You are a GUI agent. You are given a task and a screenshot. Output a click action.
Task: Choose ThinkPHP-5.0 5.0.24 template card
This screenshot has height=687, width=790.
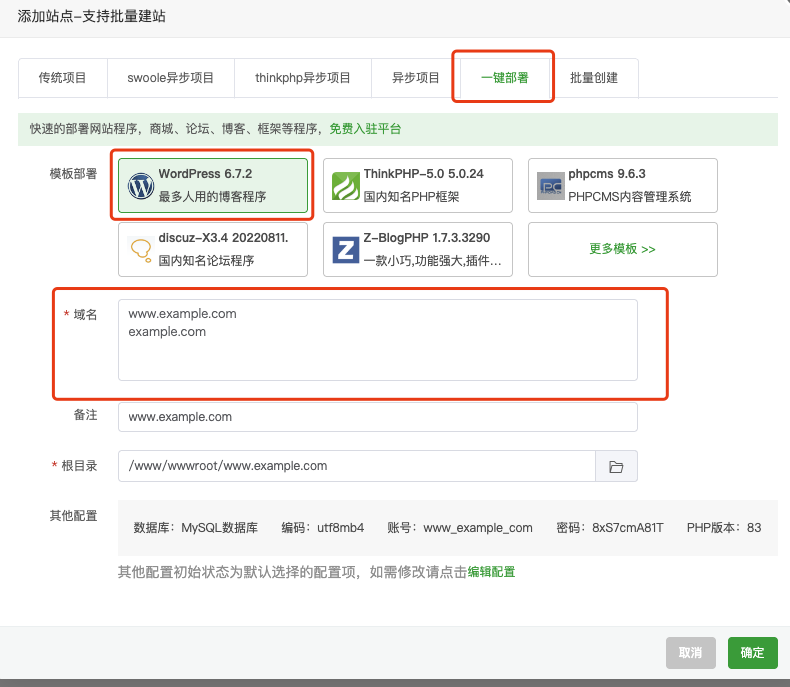pyautogui.click(x=418, y=185)
